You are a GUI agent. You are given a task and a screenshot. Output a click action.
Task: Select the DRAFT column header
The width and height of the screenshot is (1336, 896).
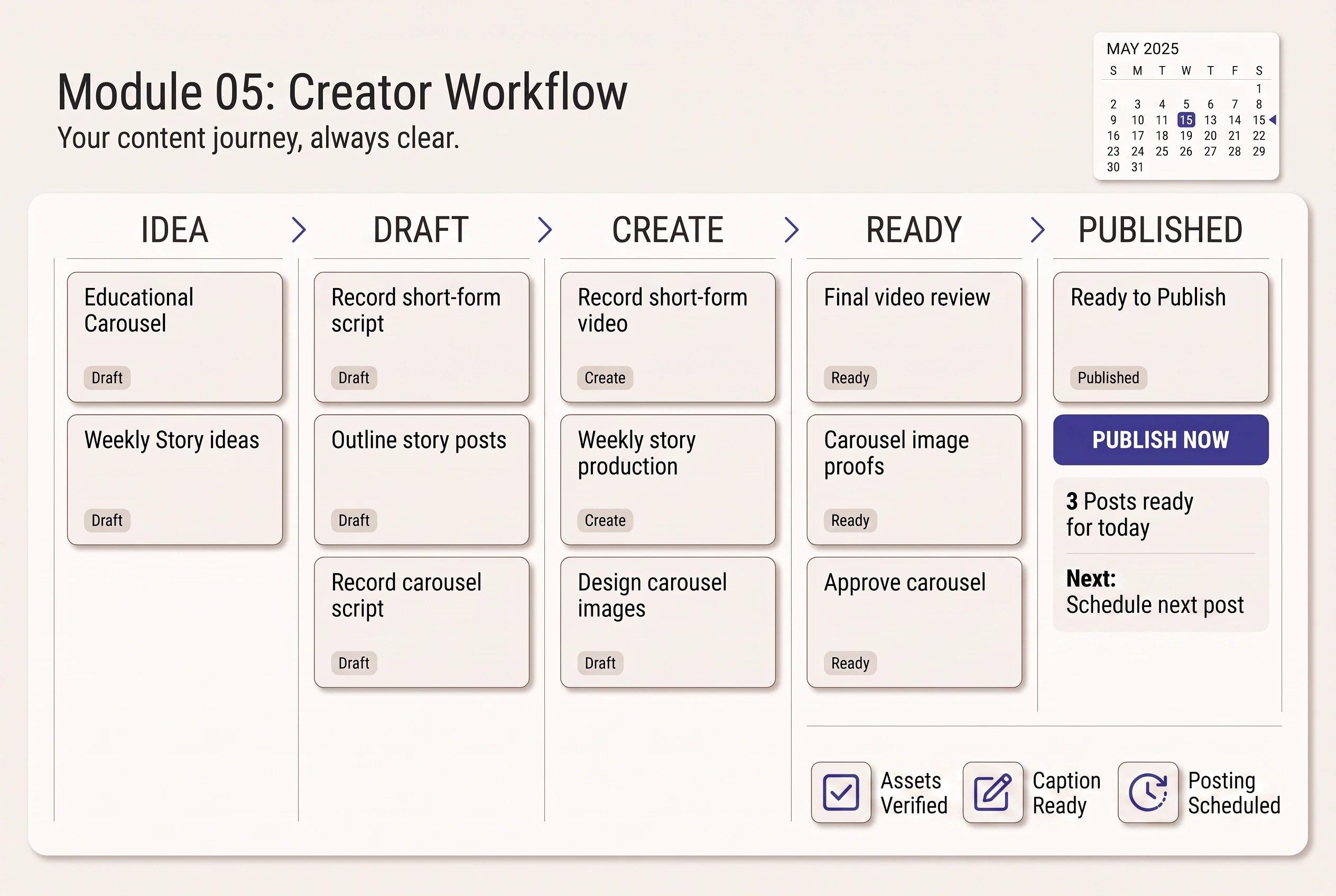click(x=421, y=230)
